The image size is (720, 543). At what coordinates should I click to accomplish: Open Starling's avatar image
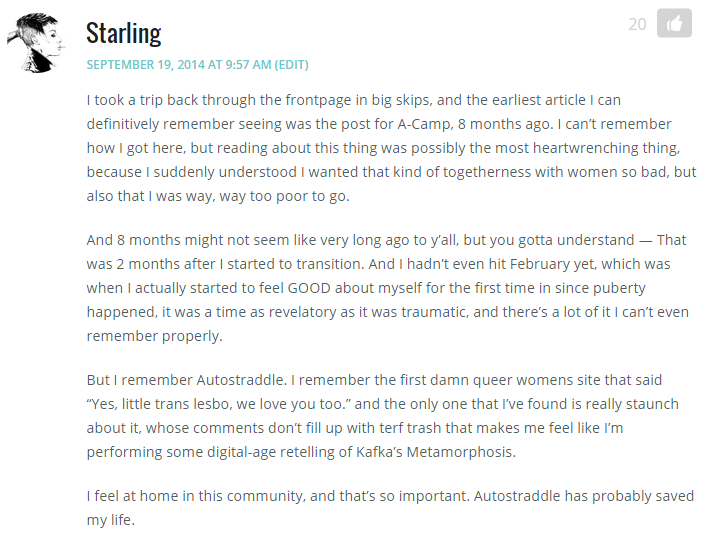pos(36,43)
